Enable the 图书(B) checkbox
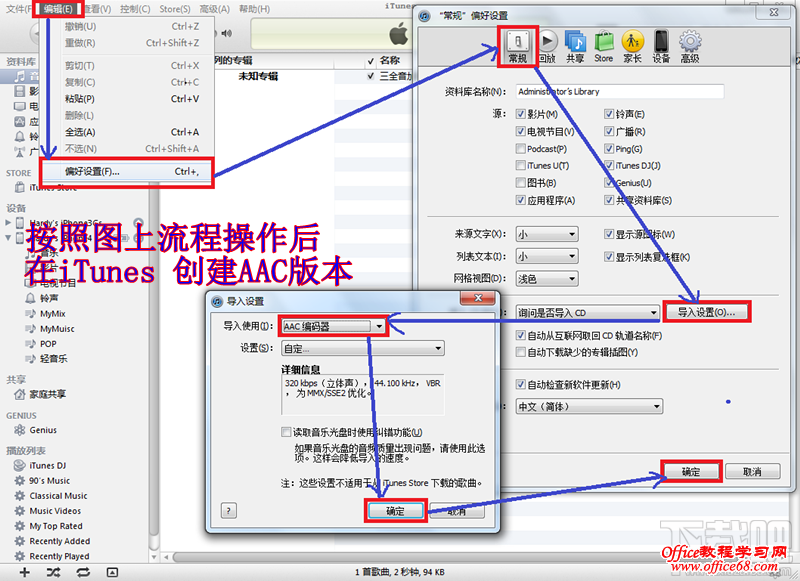This screenshot has height=581, width=800. tap(520, 183)
